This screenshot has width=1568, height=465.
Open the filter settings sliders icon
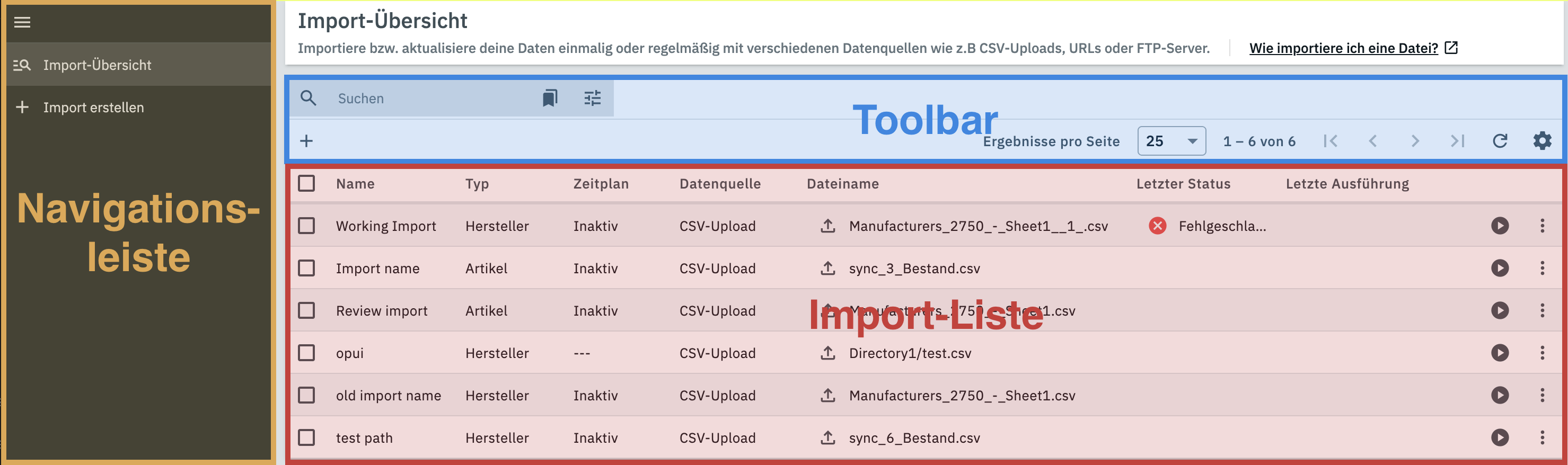(592, 98)
